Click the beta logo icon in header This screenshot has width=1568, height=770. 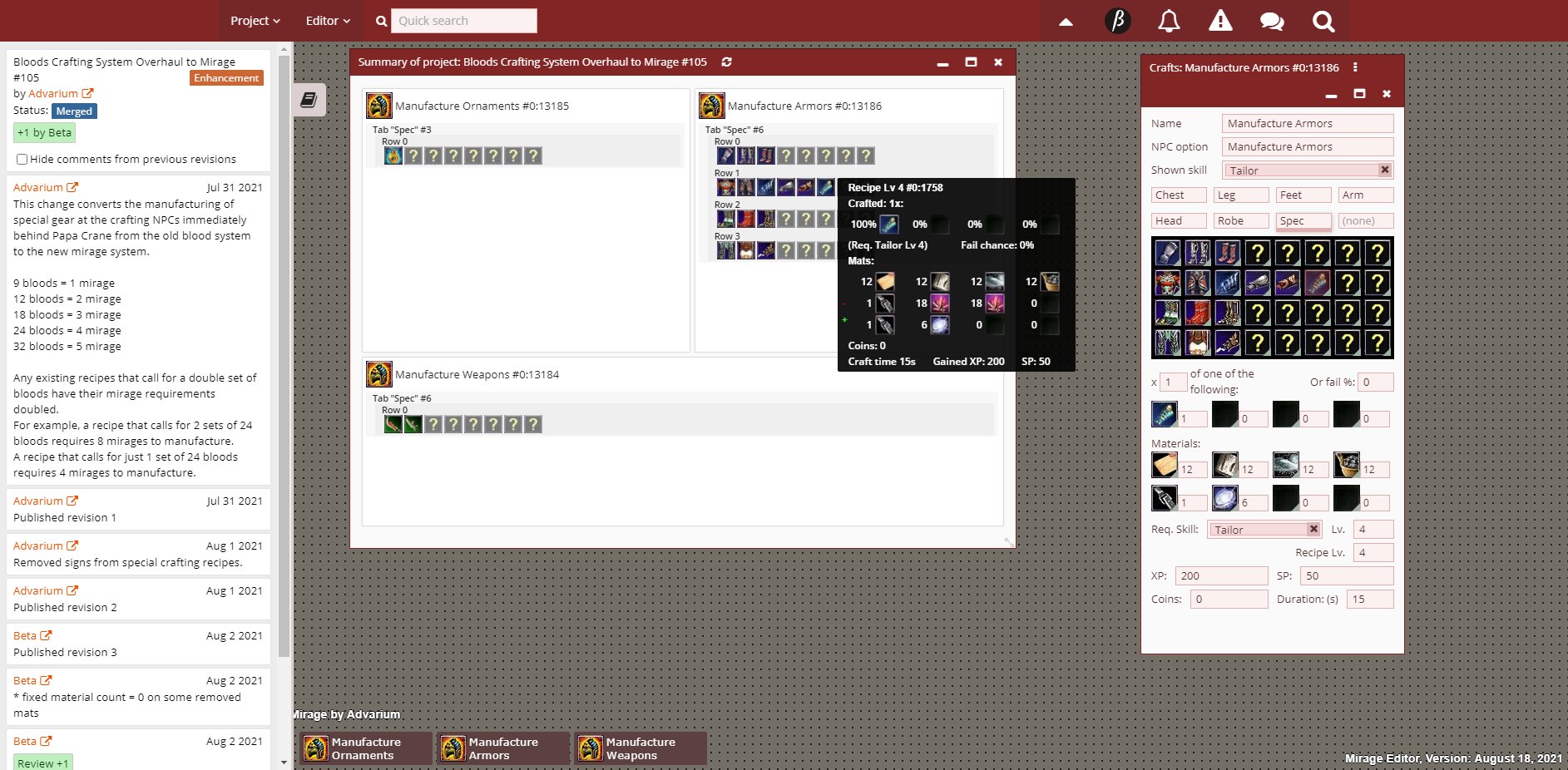pyautogui.click(x=1117, y=21)
